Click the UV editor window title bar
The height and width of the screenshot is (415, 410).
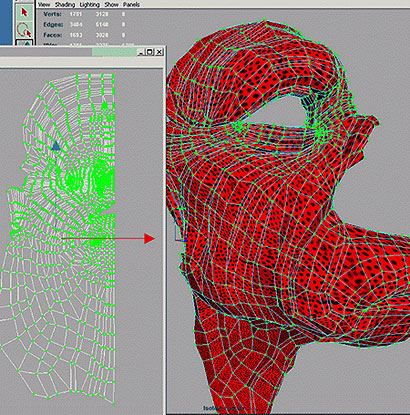(x=68, y=52)
